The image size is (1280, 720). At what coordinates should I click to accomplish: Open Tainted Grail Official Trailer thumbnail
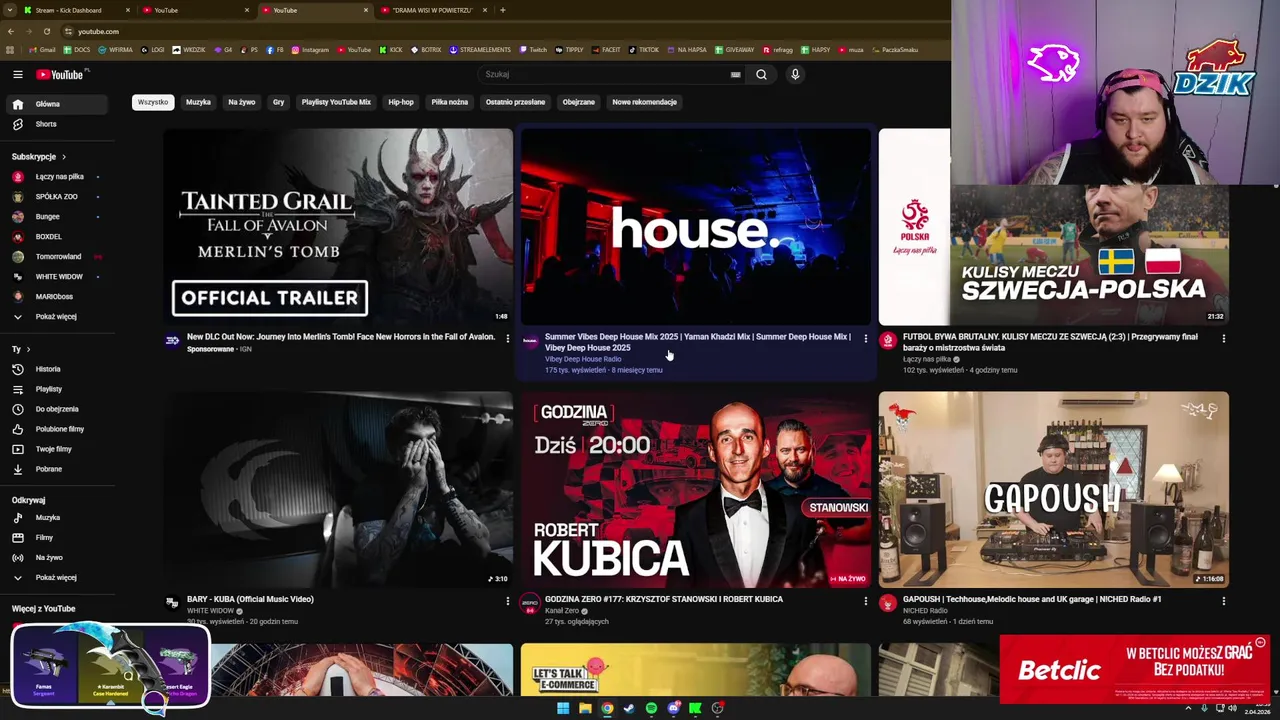click(x=338, y=226)
